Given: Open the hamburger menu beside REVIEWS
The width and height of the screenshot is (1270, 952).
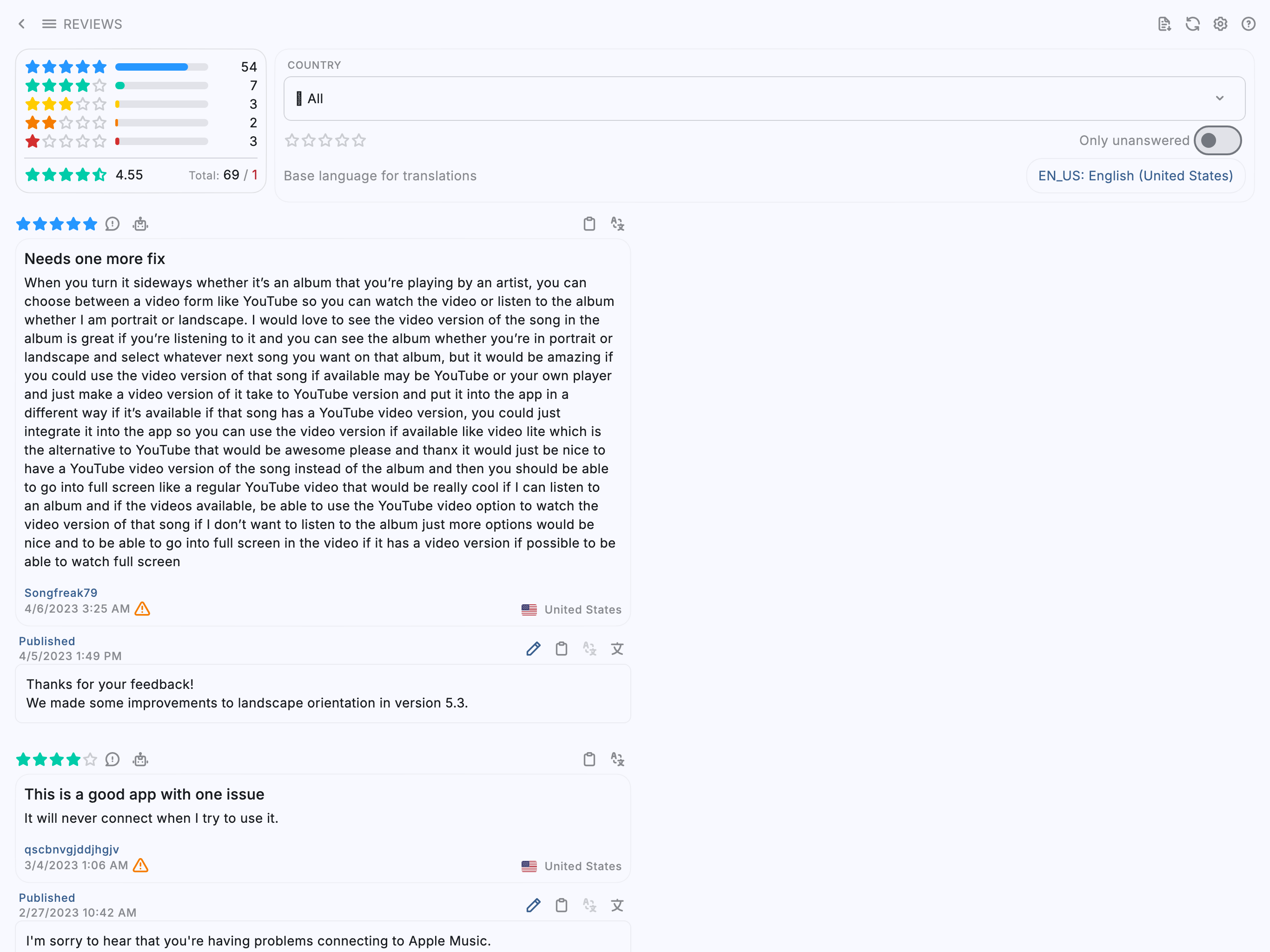Looking at the screenshot, I should [x=49, y=24].
